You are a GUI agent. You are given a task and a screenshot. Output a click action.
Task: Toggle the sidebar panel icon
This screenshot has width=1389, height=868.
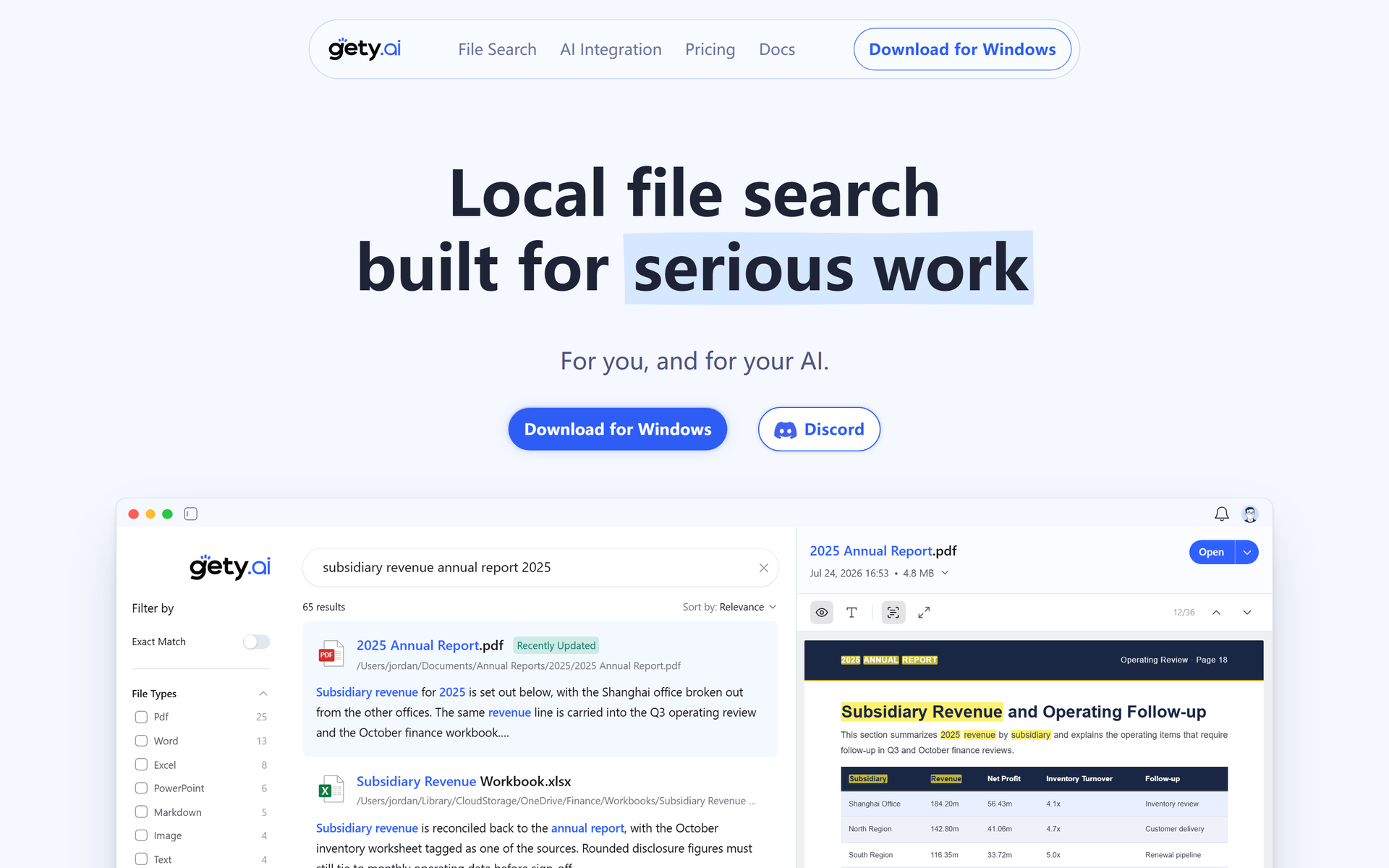[191, 514]
